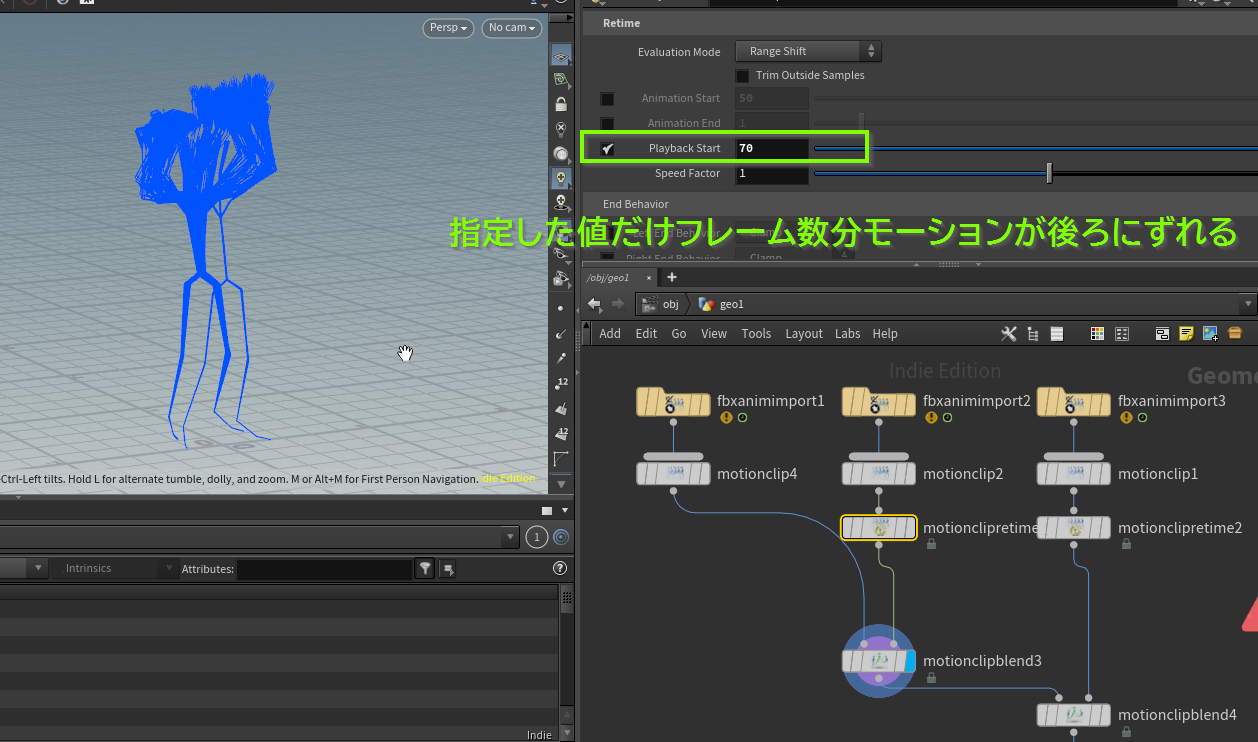1258x742 pixels.
Task: Click the Attributes filter text field
Action: pos(325,568)
